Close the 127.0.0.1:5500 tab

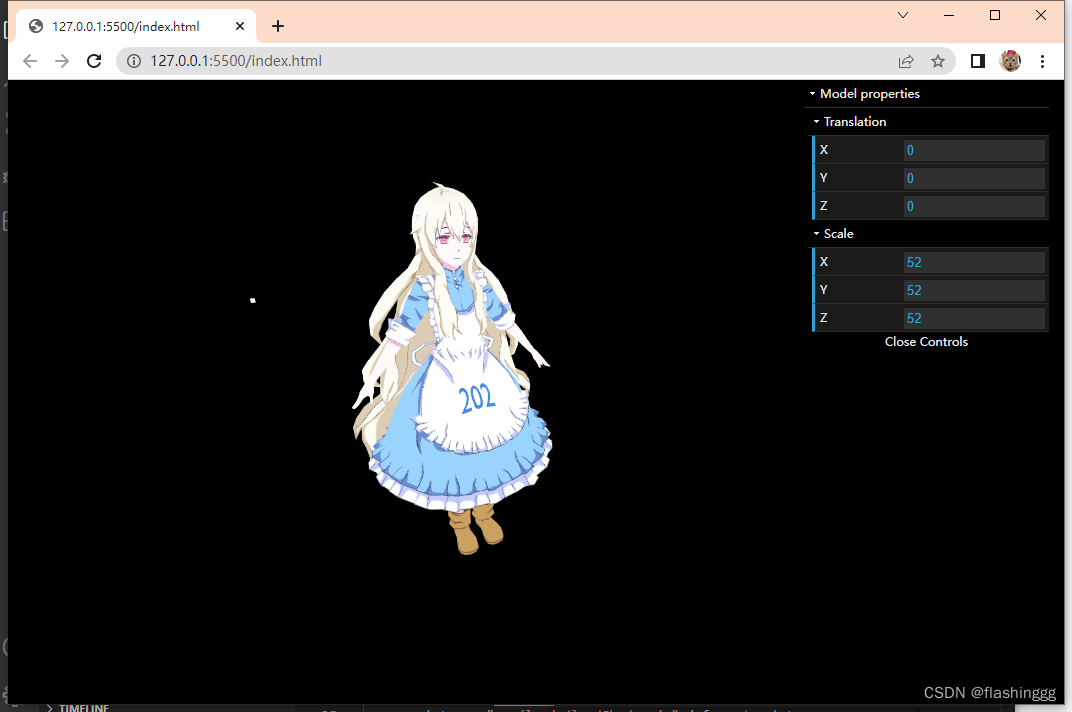click(240, 26)
